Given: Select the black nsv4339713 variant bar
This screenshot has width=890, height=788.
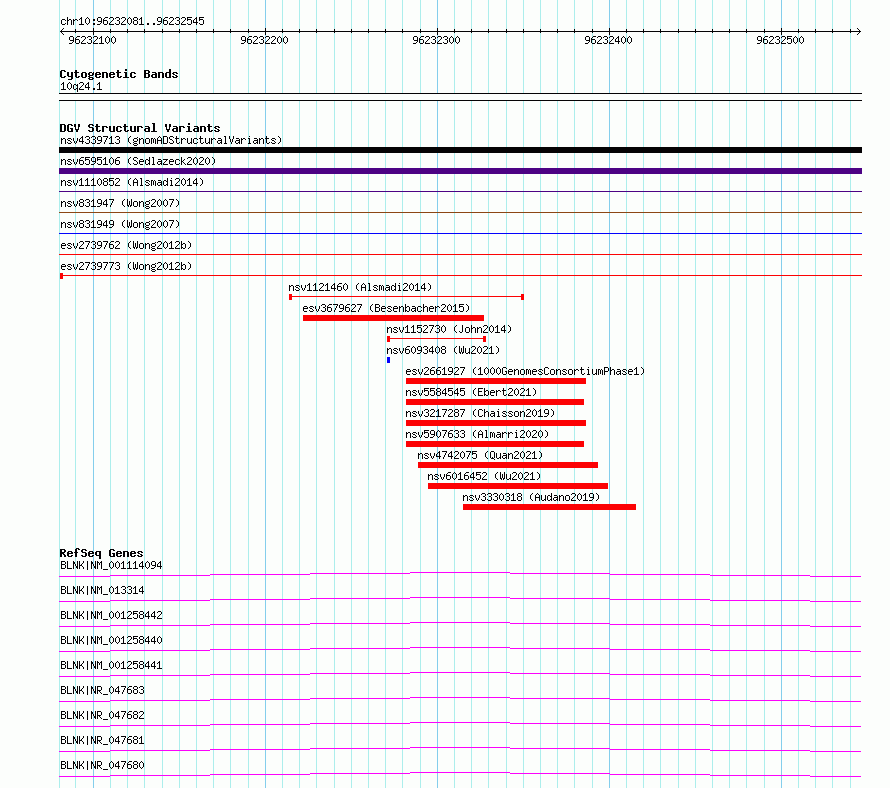Looking at the screenshot, I should click(460, 150).
